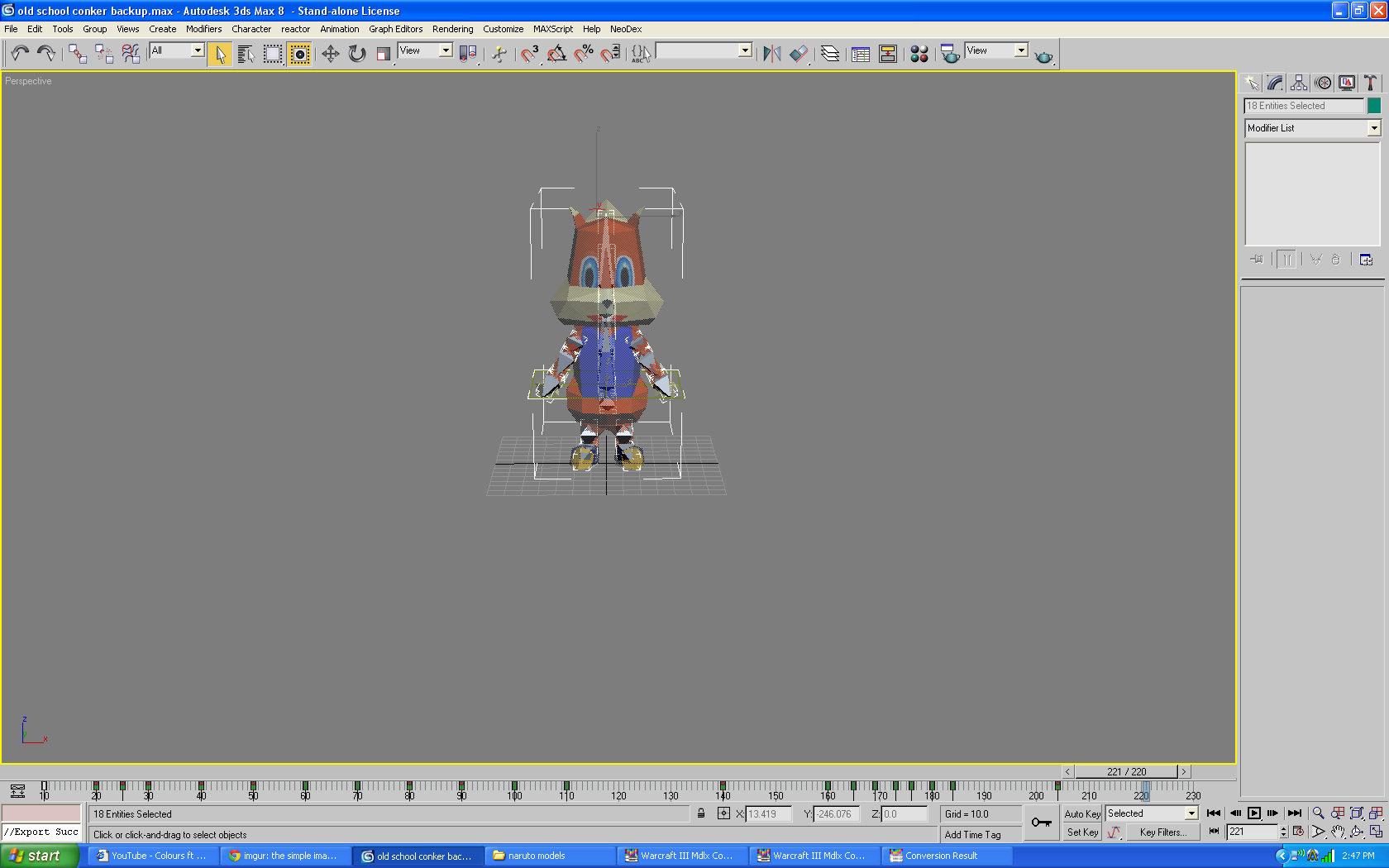Toggle Auto Key mode
The width and height of the screenshot is (1389, 868).
(1082, 814)
